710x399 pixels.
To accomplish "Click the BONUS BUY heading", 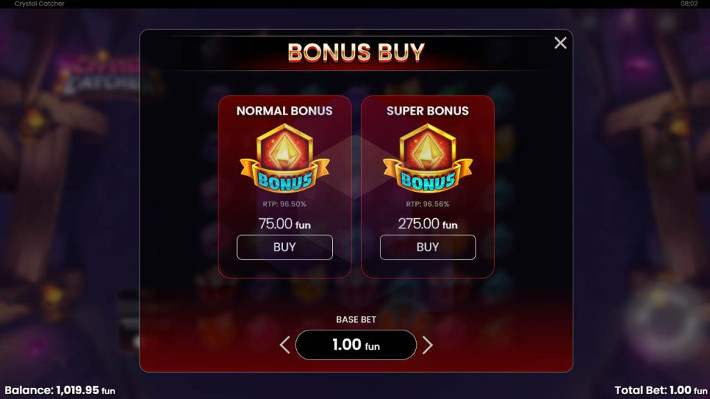I will [356, 53].
